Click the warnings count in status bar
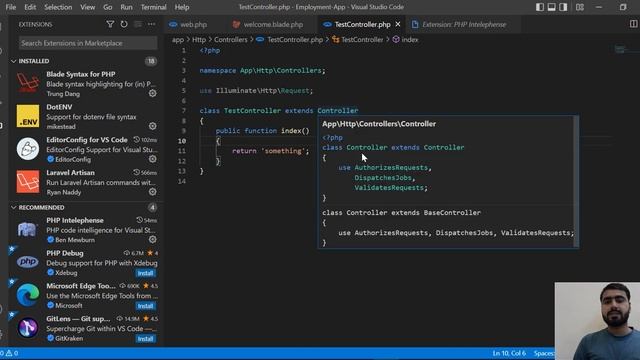This screenshot has height=360, width=640. tap(12, 353)
